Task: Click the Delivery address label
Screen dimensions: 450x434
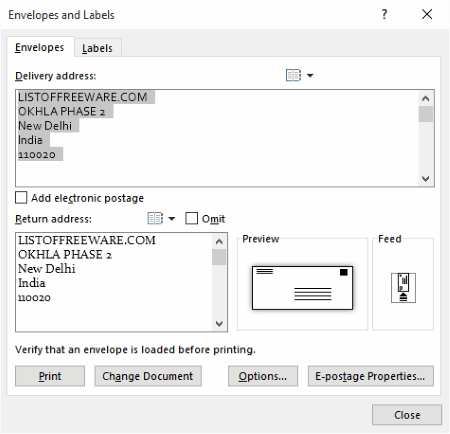Action: (56, 76)
